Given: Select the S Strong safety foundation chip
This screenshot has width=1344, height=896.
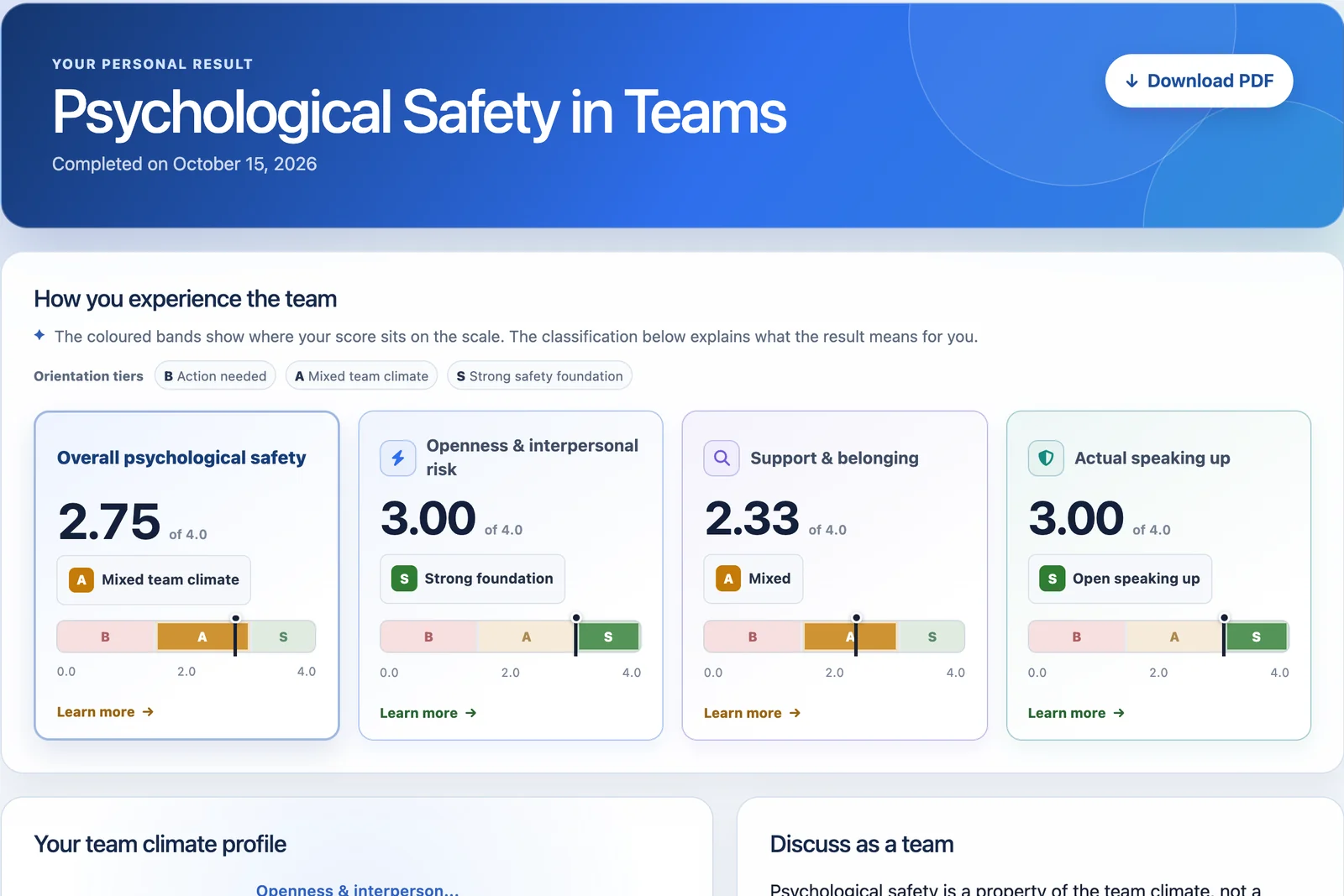Looking at the screenshot, I should click(x=539, y=376).
